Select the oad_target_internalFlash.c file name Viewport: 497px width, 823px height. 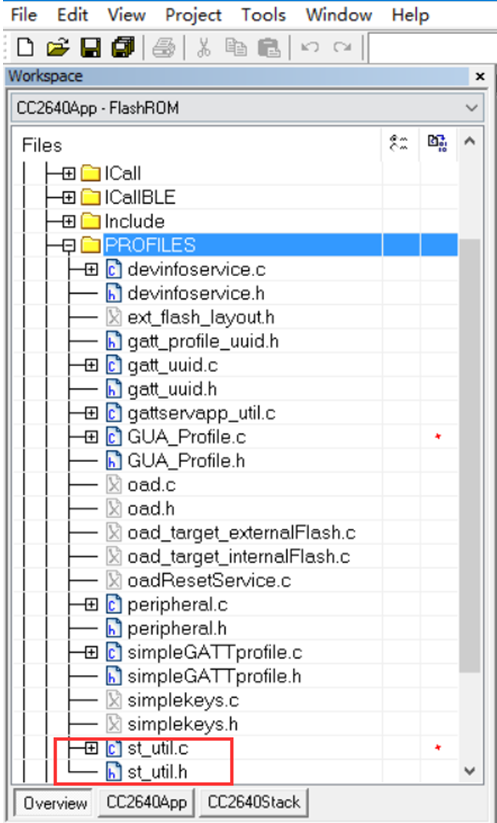coord(239,556)
